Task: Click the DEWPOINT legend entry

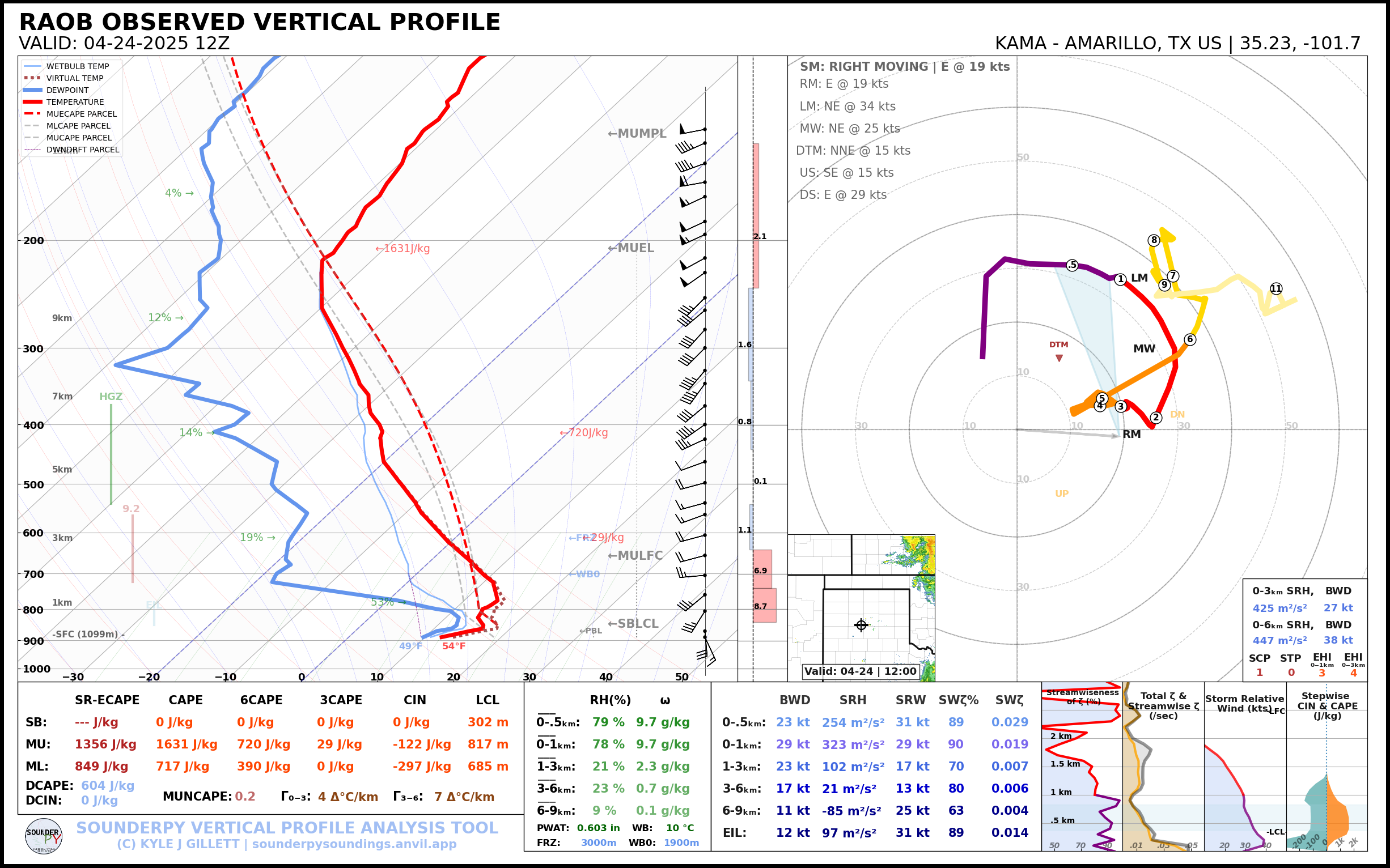Action: tap(67, 90)
